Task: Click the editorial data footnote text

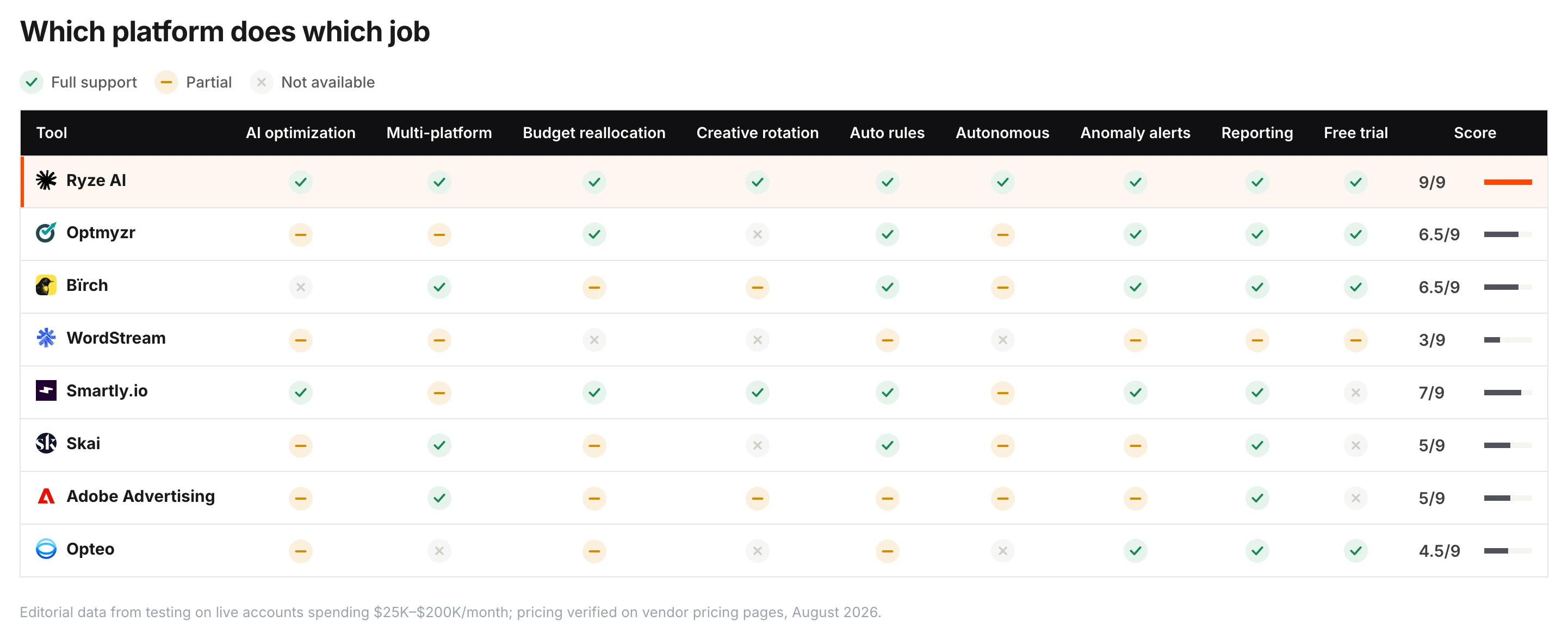Action: pos(450,612)
